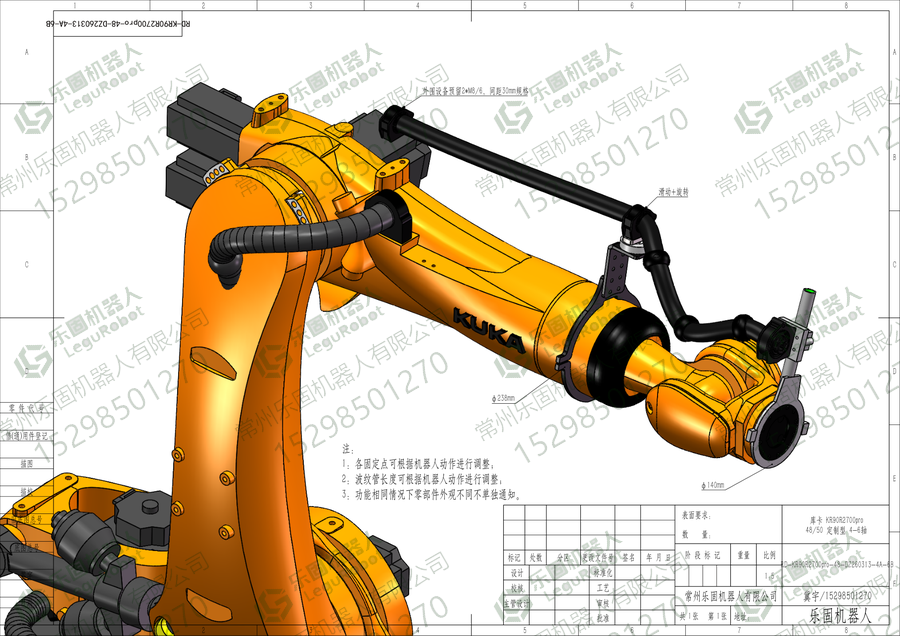The height and width of the screenshot is (636, 900).
Task: Click the '数量:' title block field
Action: click(x=696, y=534)
